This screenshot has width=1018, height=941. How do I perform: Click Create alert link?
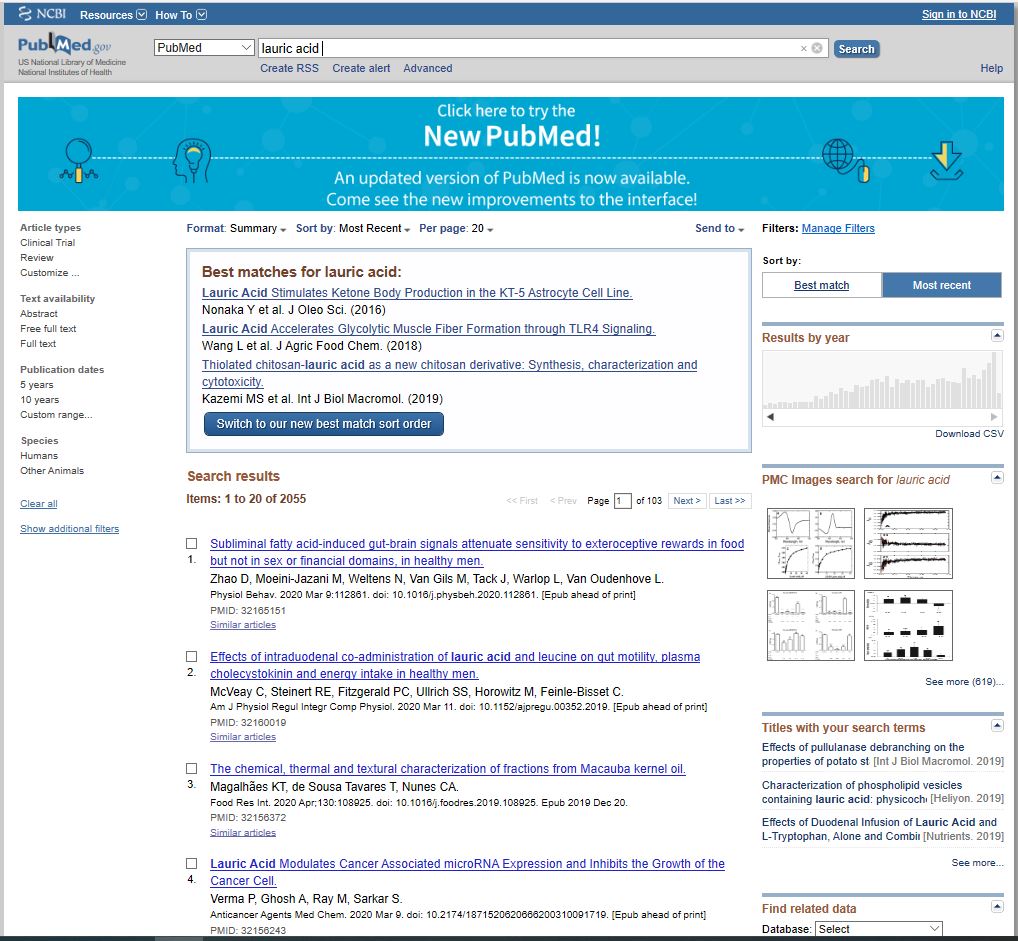point(361,68)
